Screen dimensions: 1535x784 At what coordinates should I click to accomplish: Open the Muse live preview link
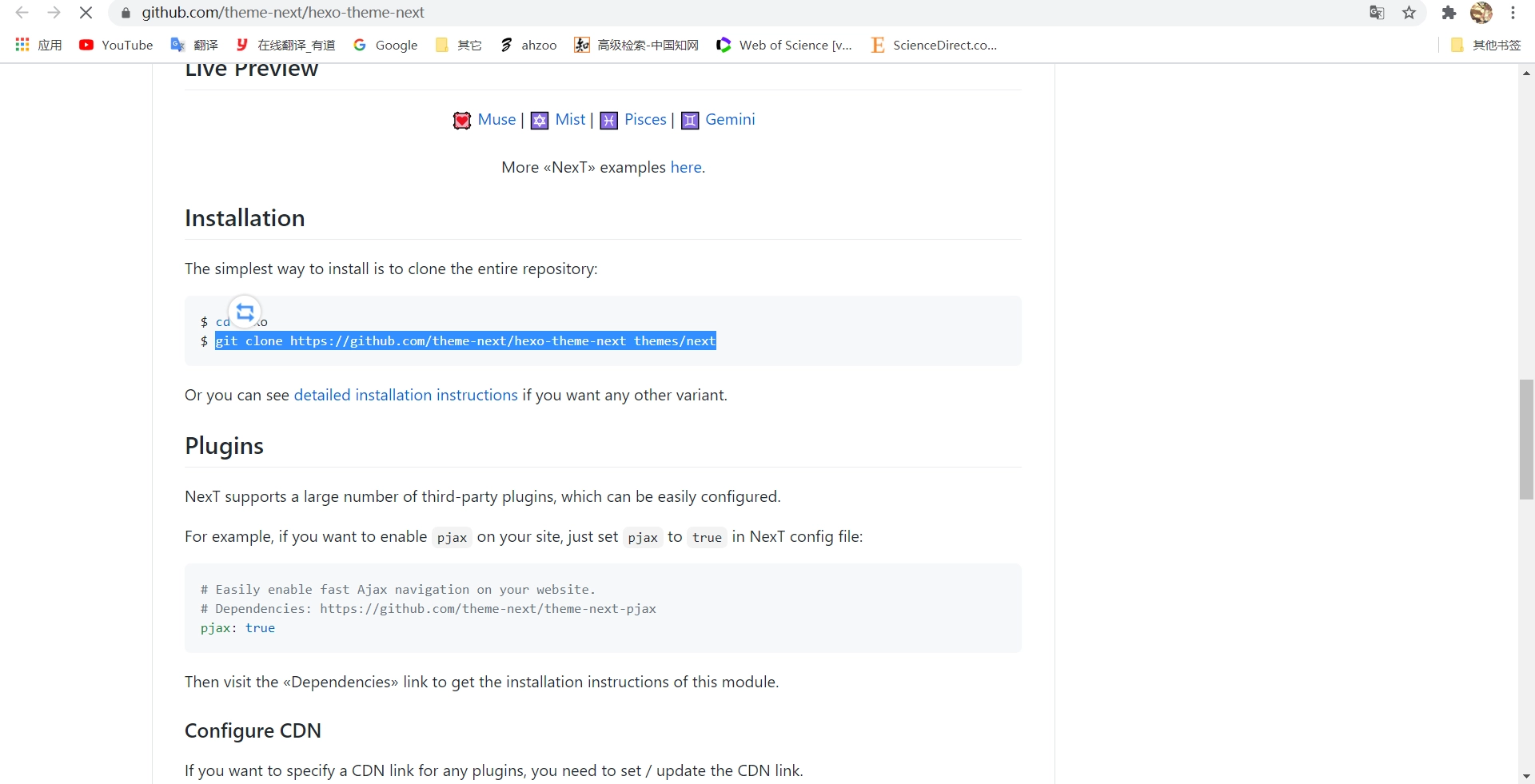click(496, 119)
